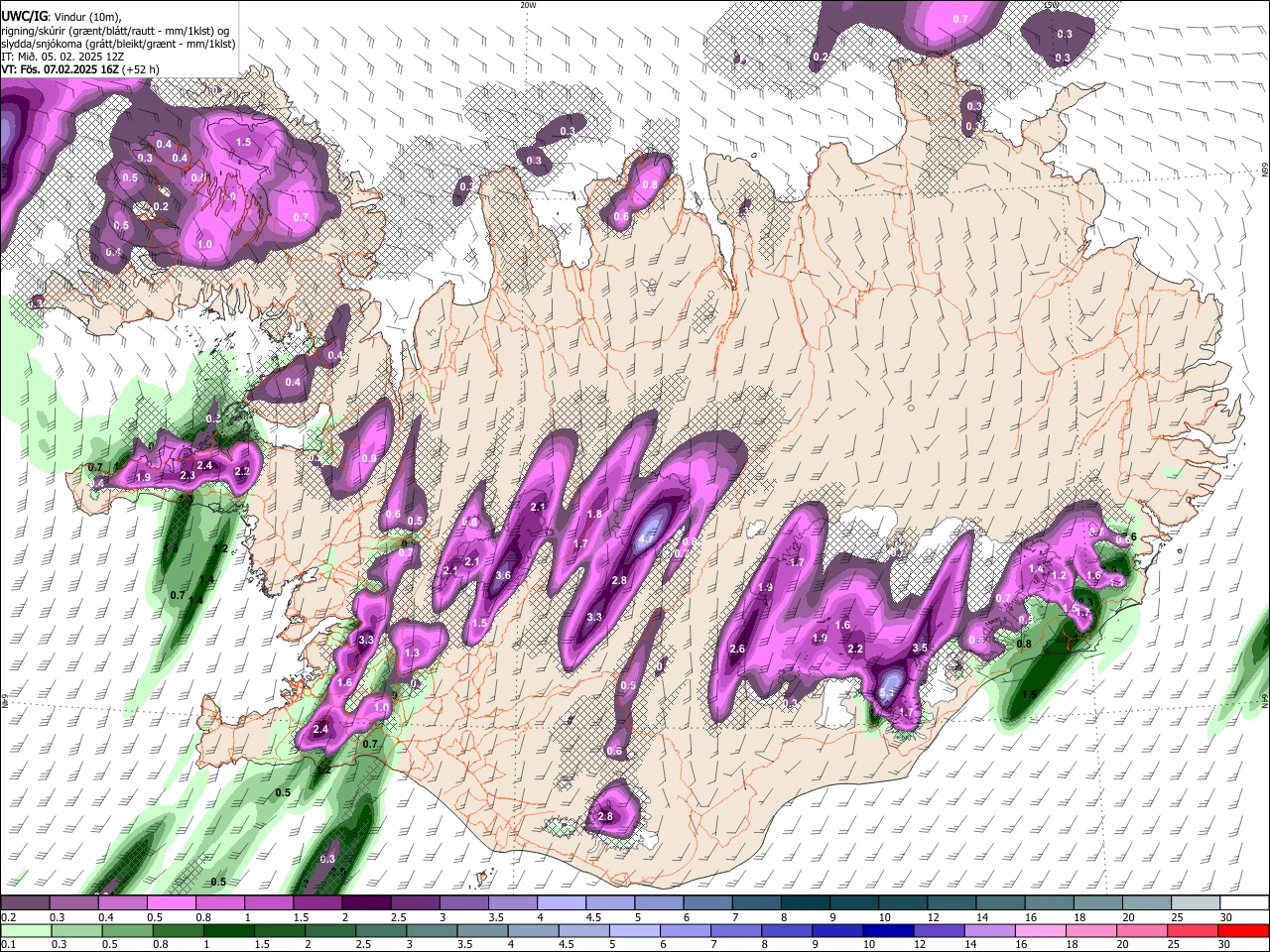Click the 'UWC/IG: Vindur (10m)' title text
The image size is (1270, 952).
62,16
